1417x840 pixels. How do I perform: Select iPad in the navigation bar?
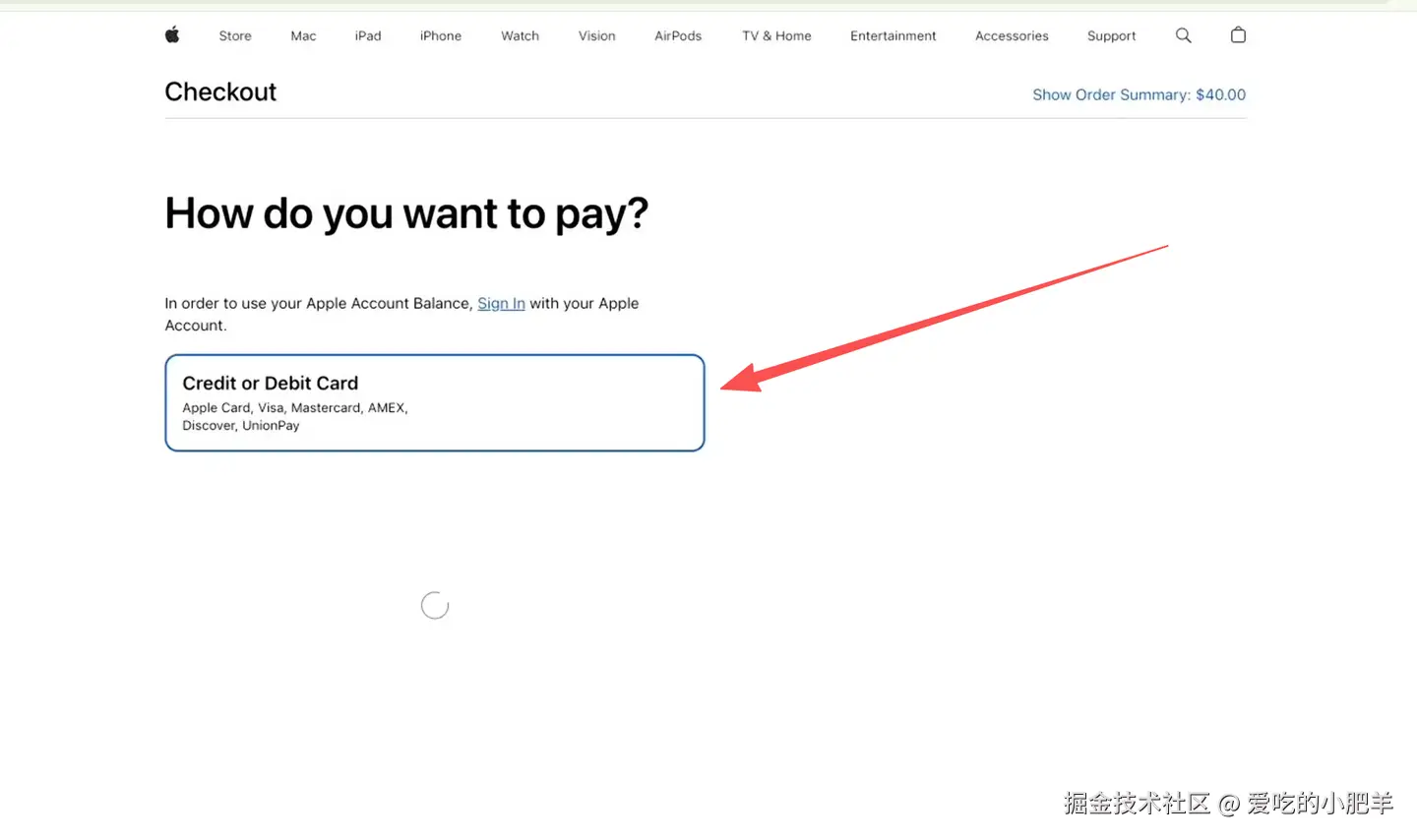[368, 35]
